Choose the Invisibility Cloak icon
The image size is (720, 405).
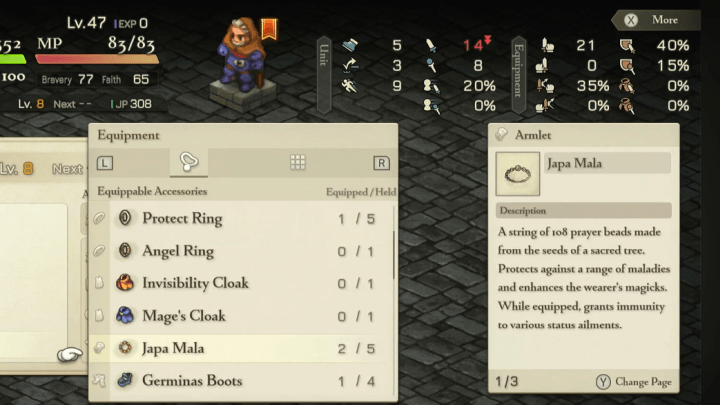pos(125,283)
